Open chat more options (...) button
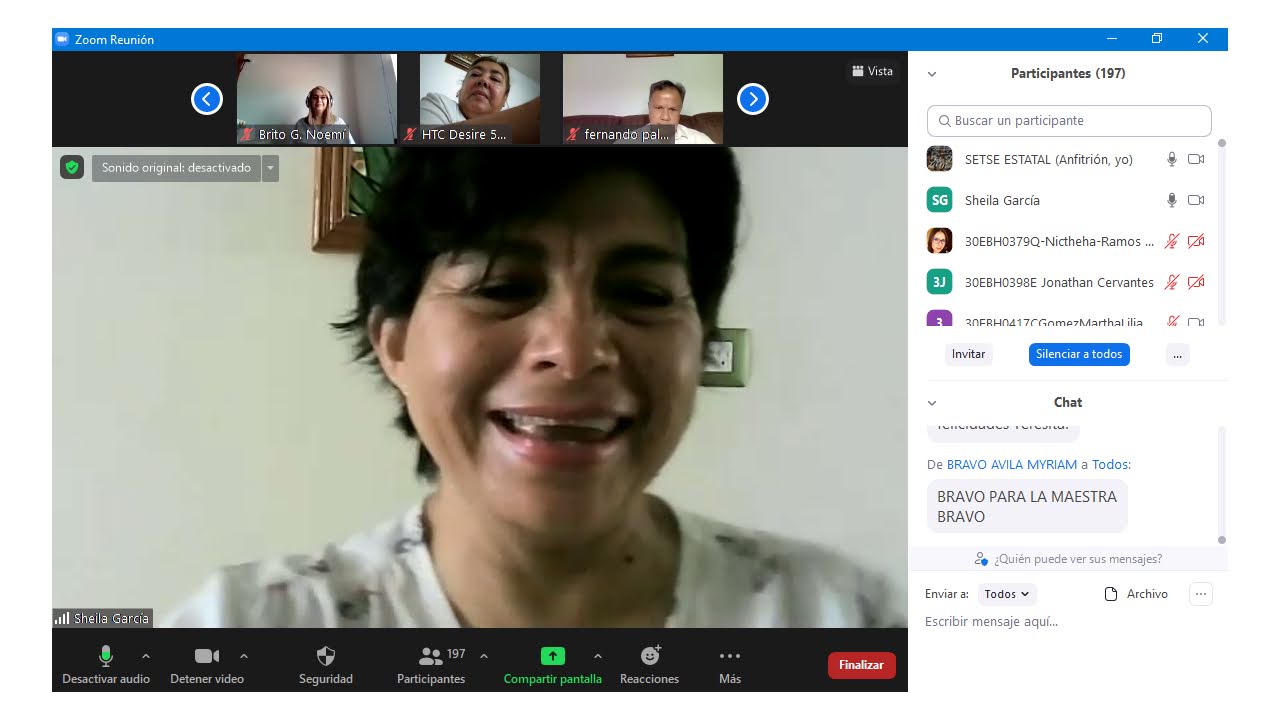The height and width of the screenshot is (720, 1280). click(x=1201, y=594)
